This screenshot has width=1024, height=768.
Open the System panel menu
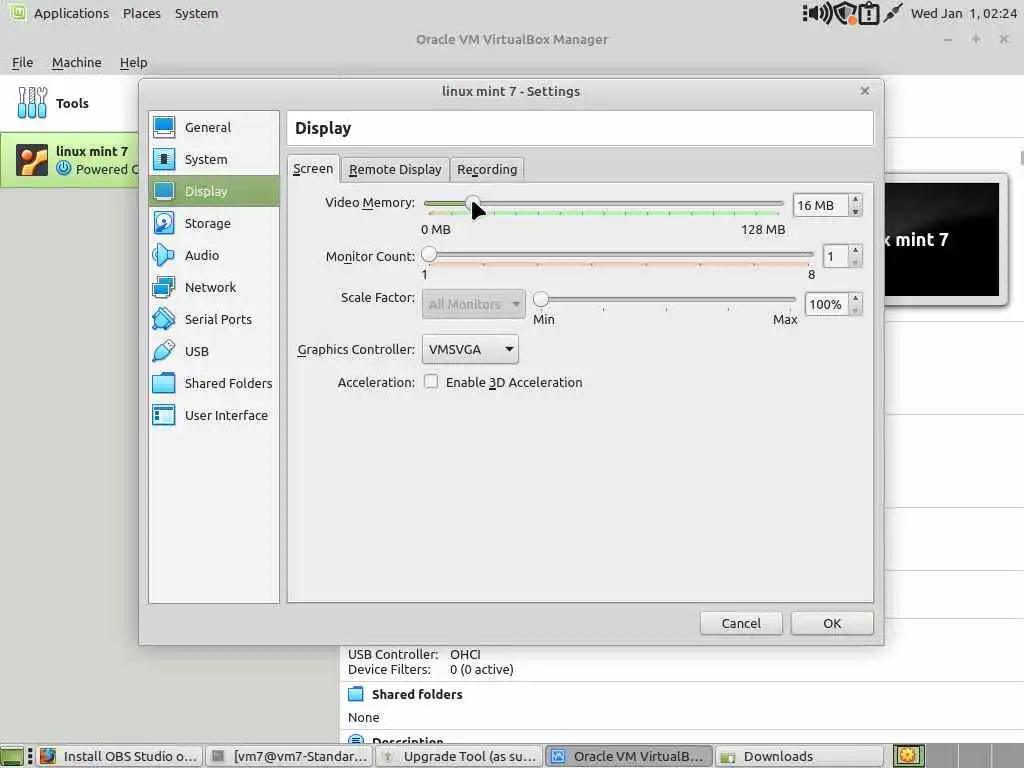197,13
